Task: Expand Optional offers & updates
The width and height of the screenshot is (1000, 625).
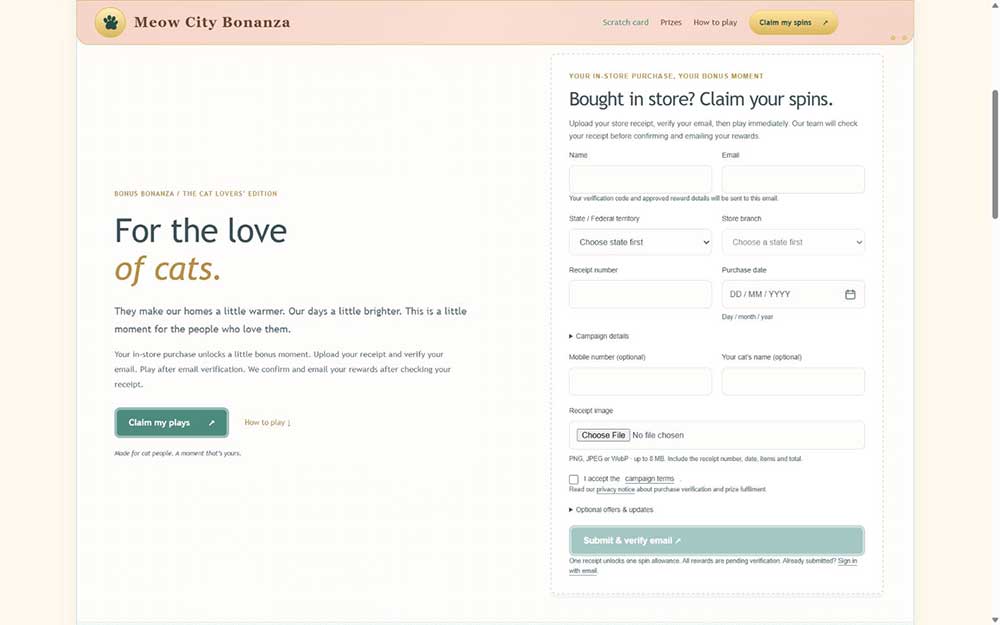Action: click(x=611, y=510)
